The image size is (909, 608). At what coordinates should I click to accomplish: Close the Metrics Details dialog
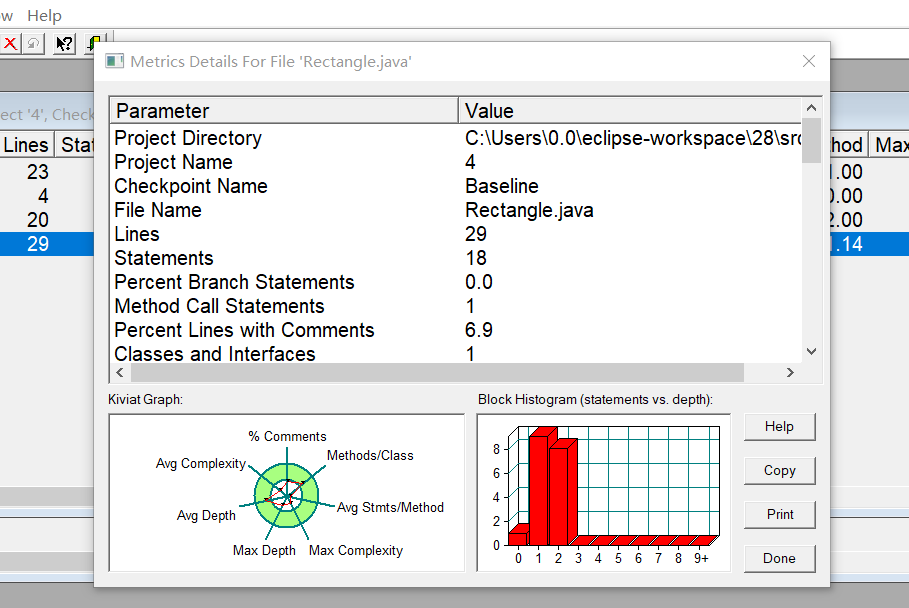(x=809, y=61)
